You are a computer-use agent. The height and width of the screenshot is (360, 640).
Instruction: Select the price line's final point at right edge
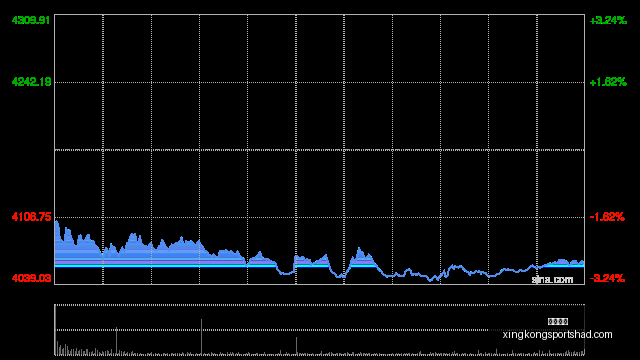click(583, 262)
